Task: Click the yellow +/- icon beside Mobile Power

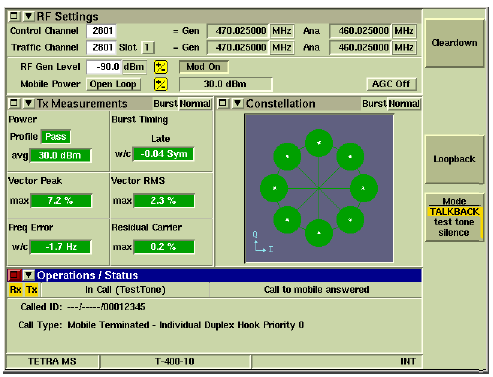Action: [160, 84]
